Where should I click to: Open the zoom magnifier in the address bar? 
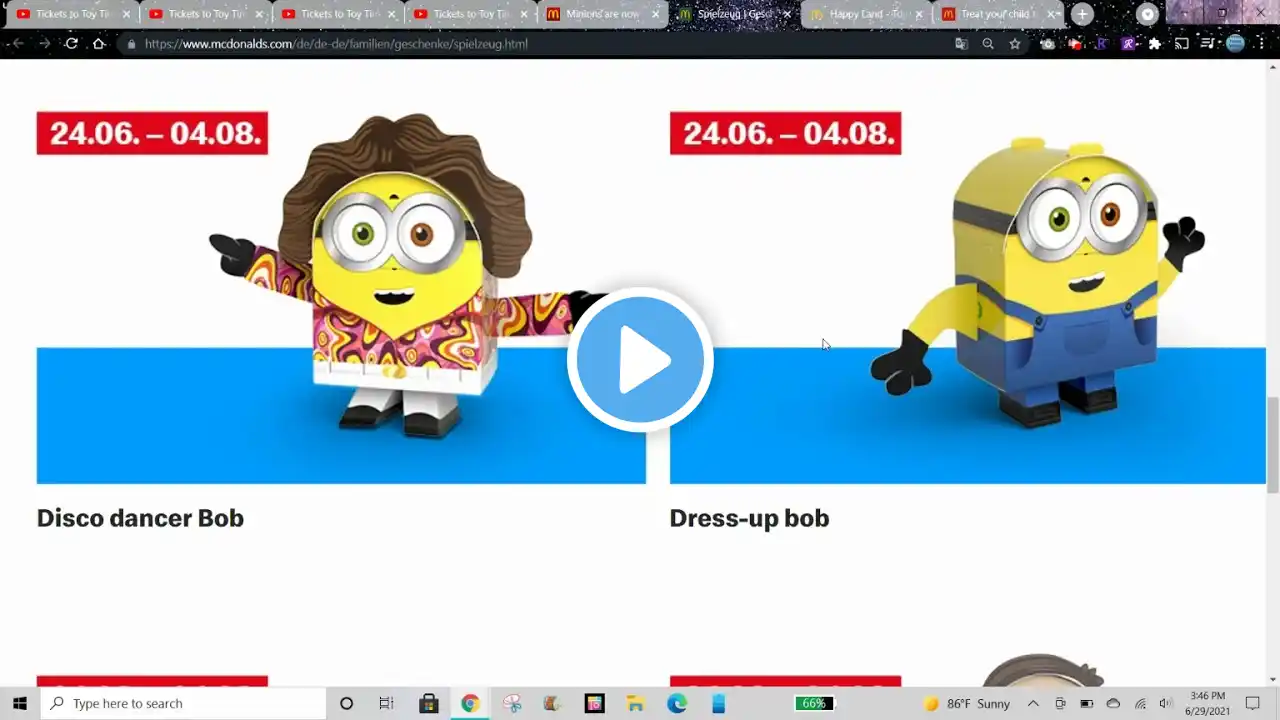988,44
